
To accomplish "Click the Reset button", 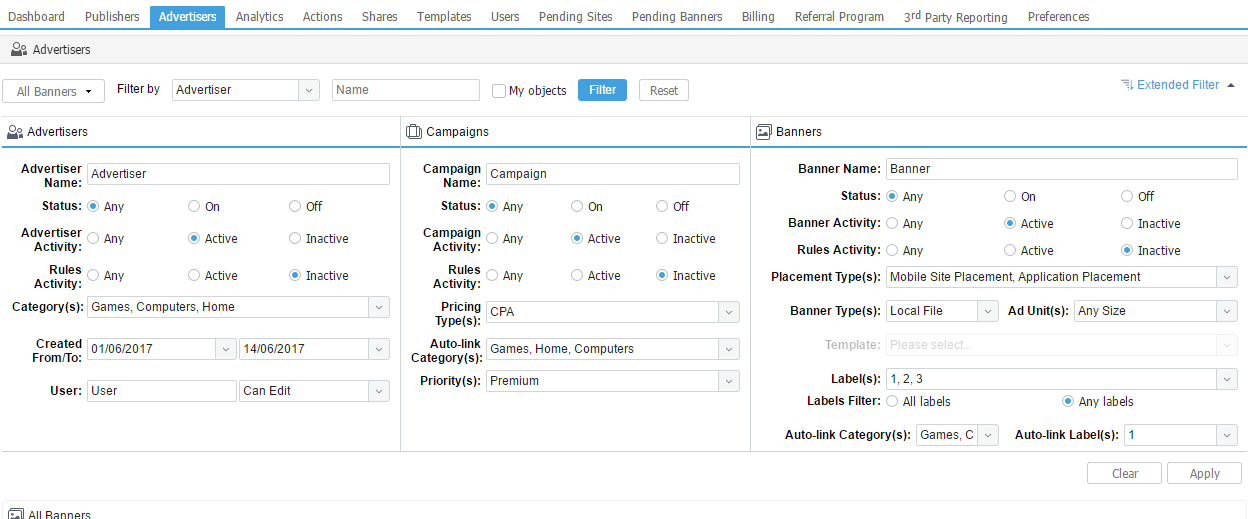I will click(664, 91).
